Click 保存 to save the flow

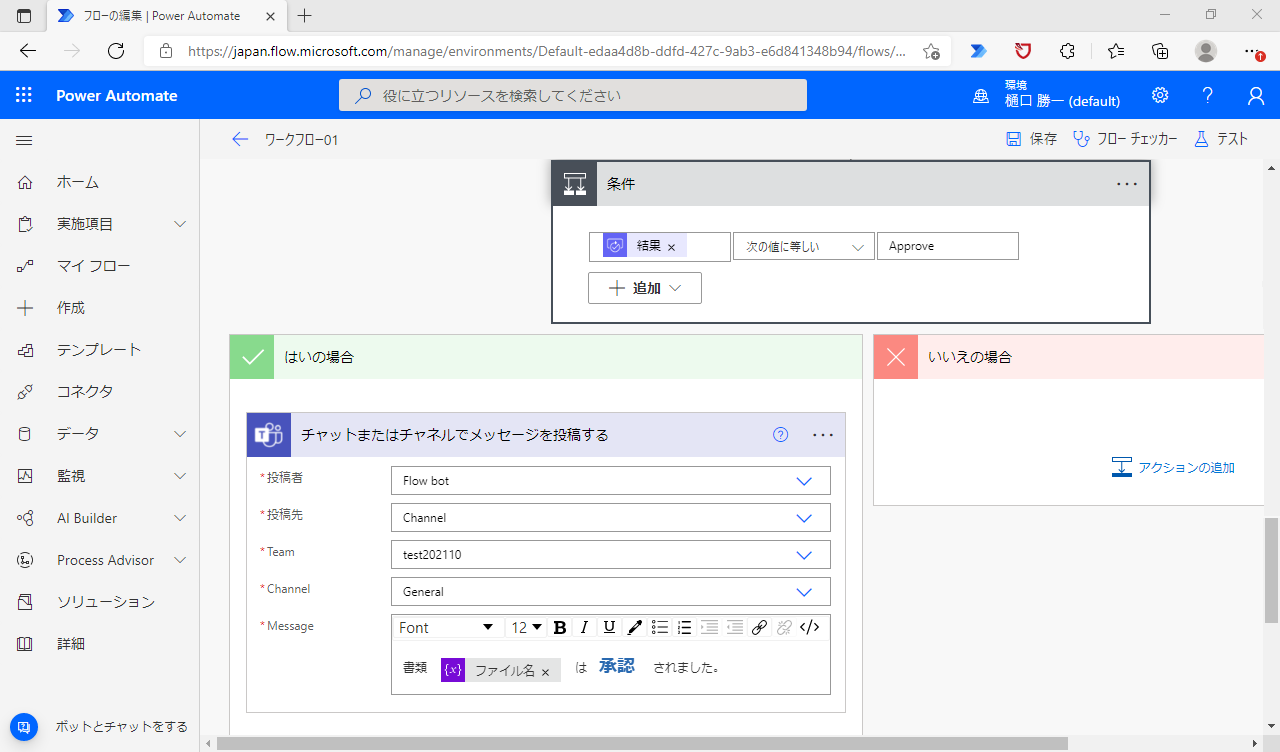click(x=1031, y=139)
